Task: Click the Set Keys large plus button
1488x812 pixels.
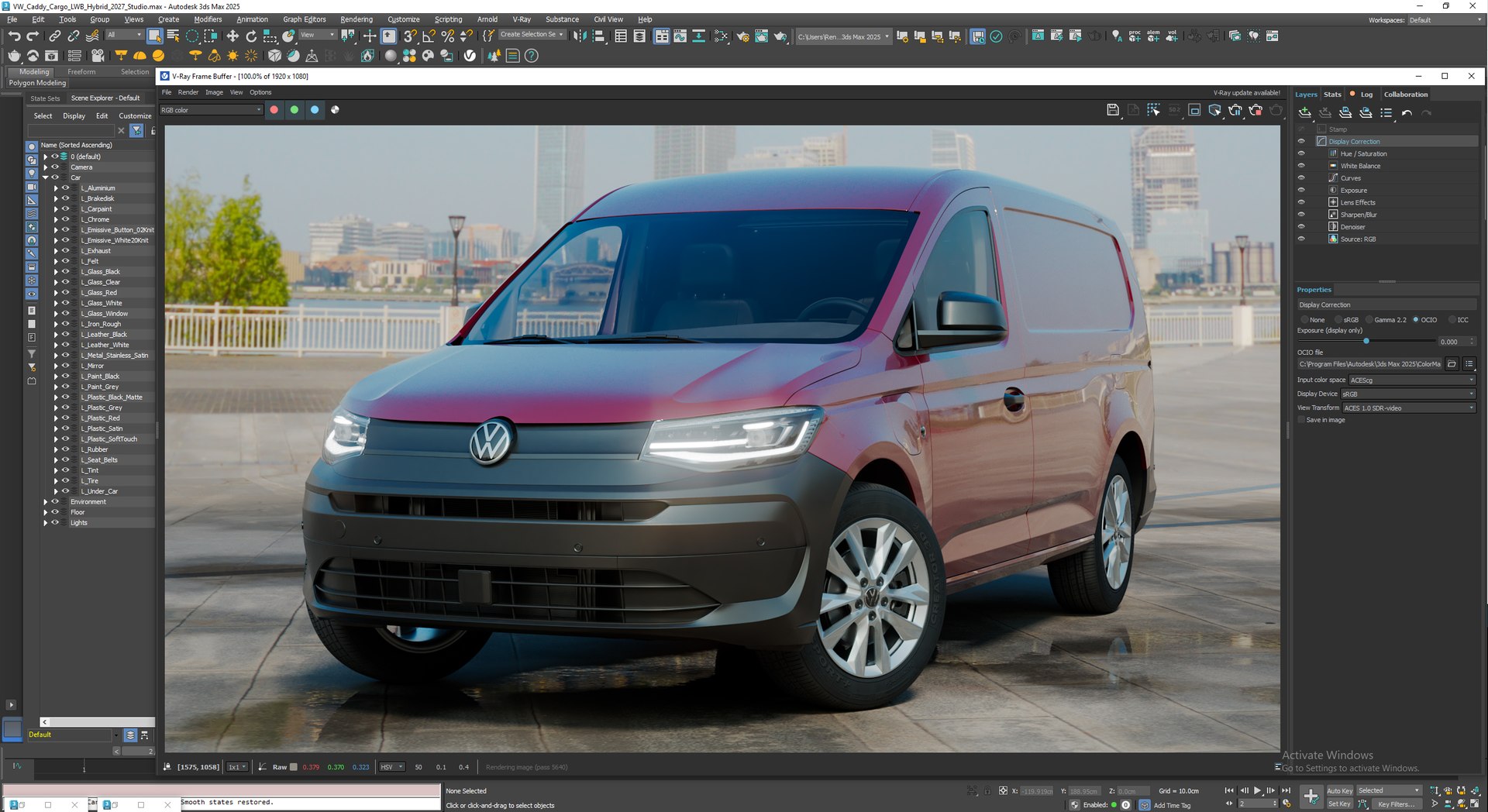Action: (1311, 797)
